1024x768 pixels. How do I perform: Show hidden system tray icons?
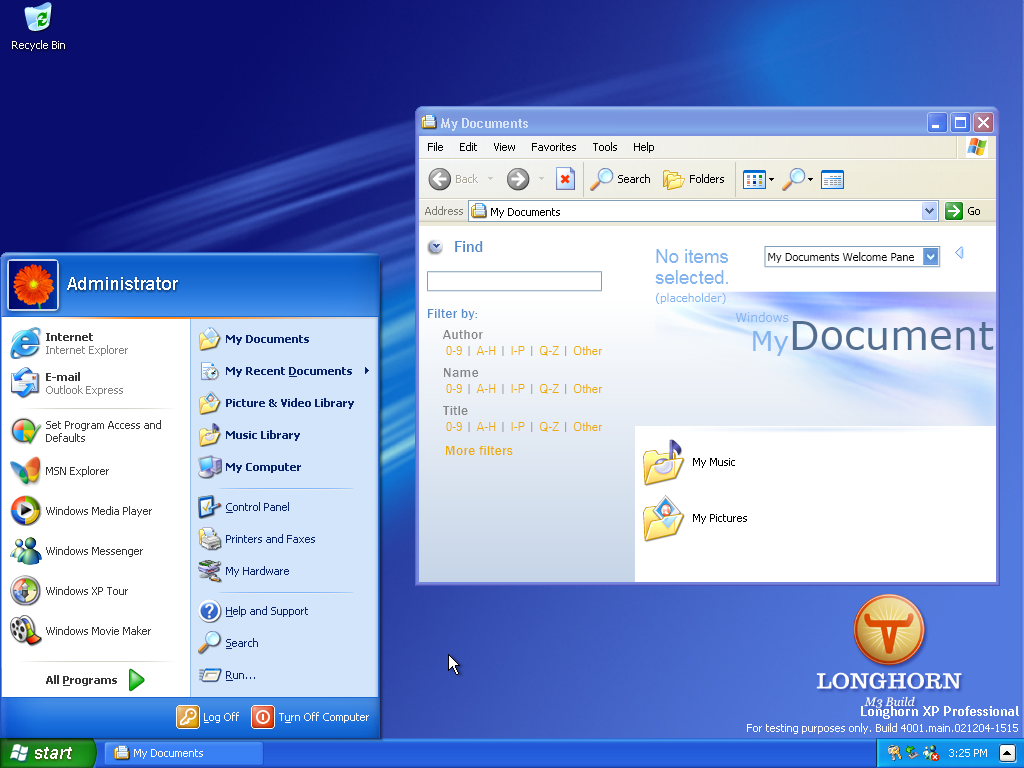point(1007,753)
